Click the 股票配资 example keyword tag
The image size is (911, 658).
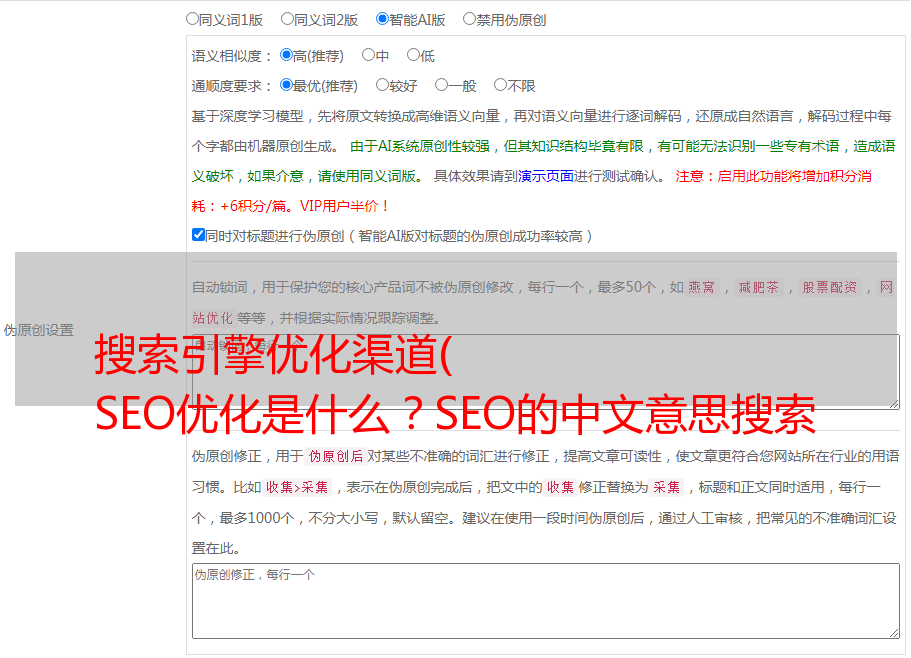[x=829, y=287]
